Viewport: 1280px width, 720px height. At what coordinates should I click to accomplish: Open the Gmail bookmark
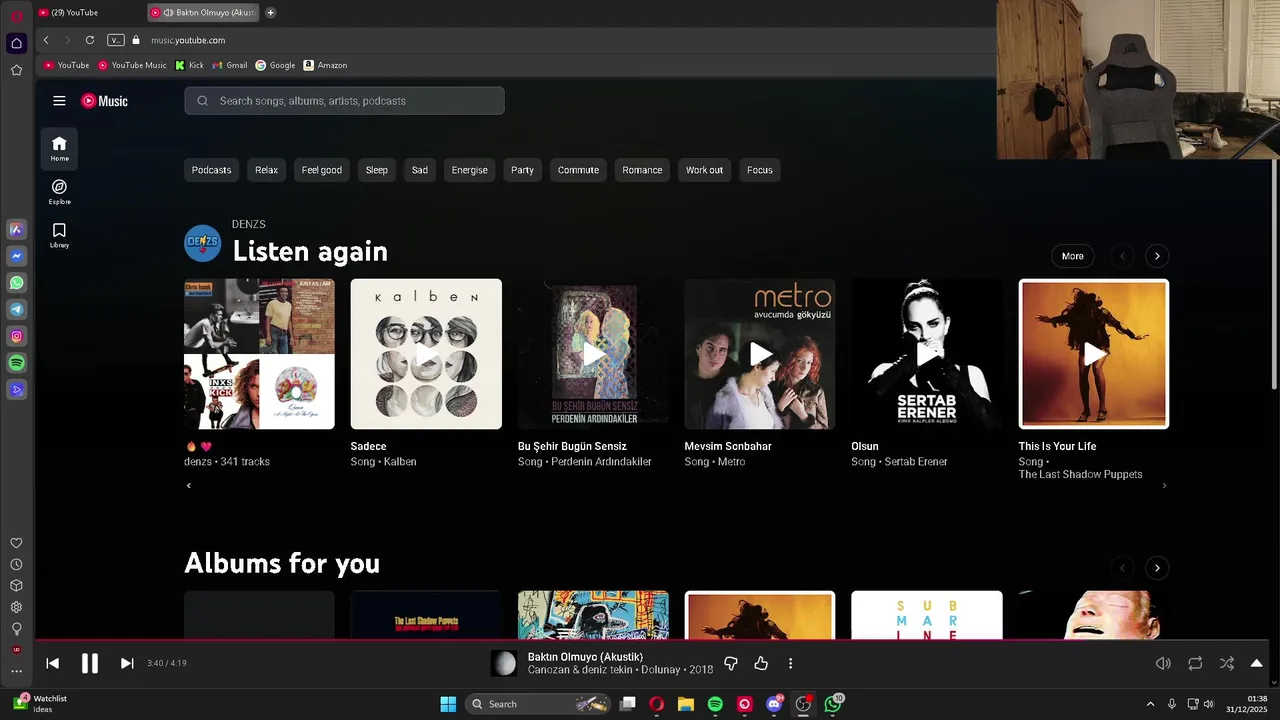[230, 65]
